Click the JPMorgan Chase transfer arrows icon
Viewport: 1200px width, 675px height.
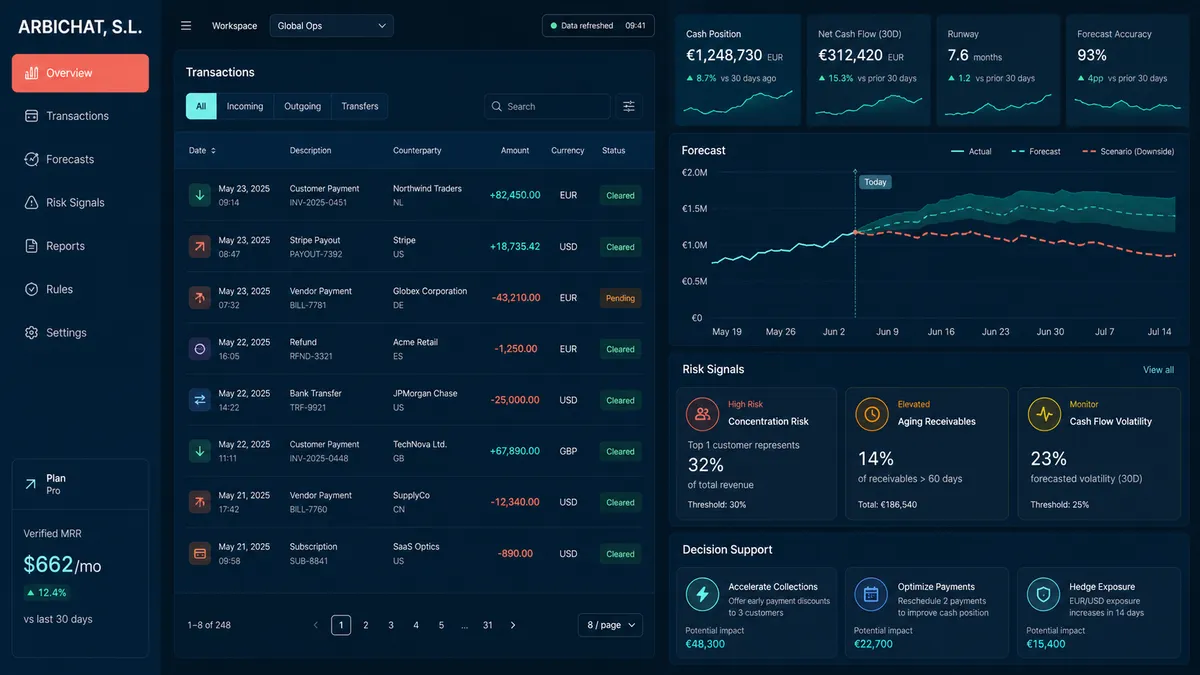tap(200, 400)
